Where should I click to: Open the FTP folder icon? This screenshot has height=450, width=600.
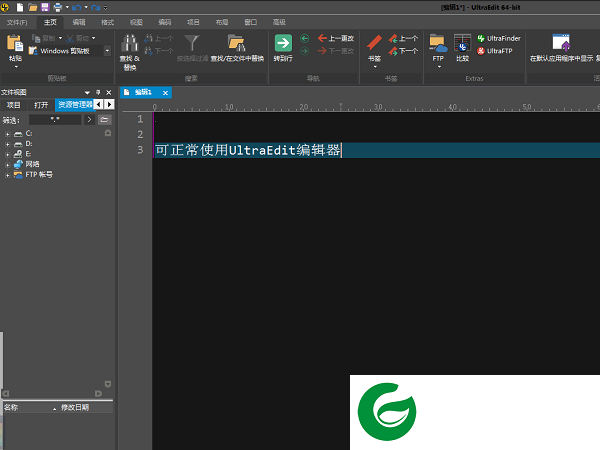point(438,43)
